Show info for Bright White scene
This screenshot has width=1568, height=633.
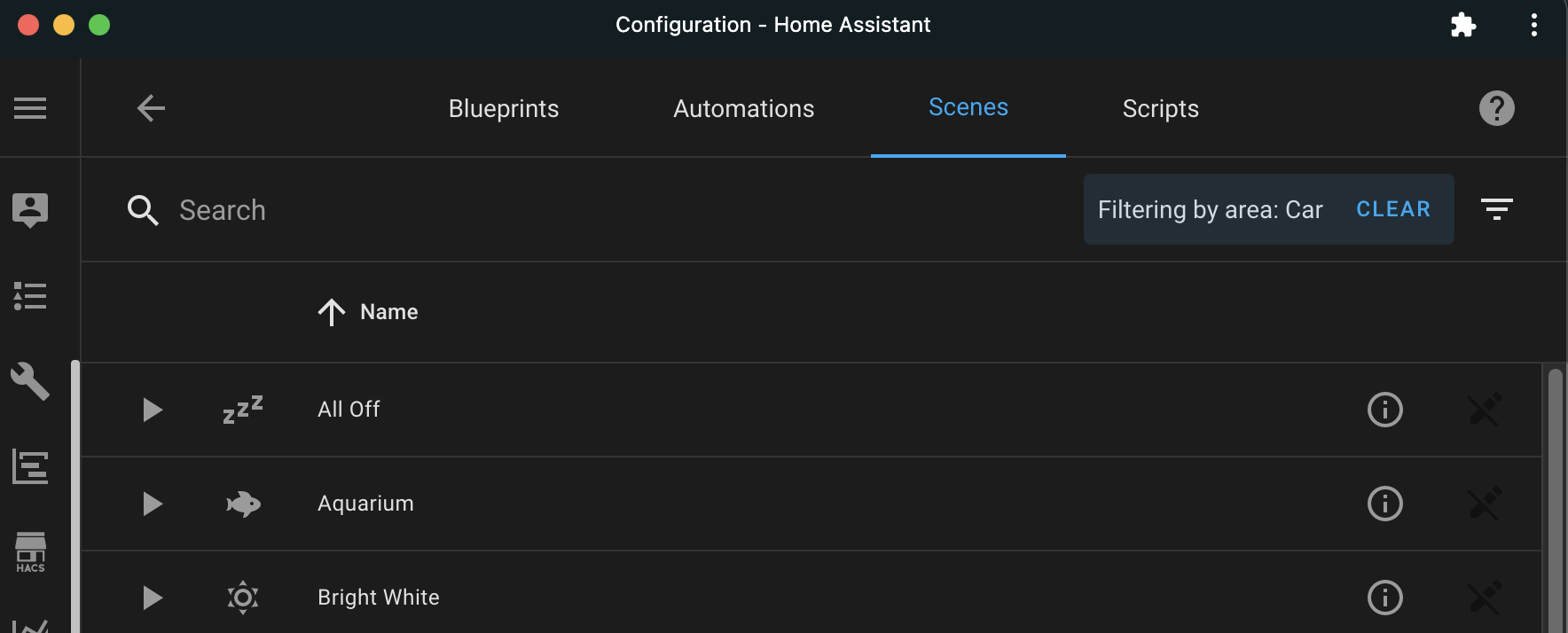click(1384, 598)
